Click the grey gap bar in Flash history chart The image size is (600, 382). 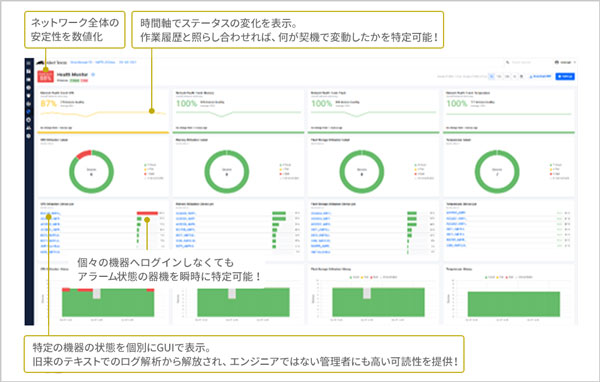coord(367,293)
